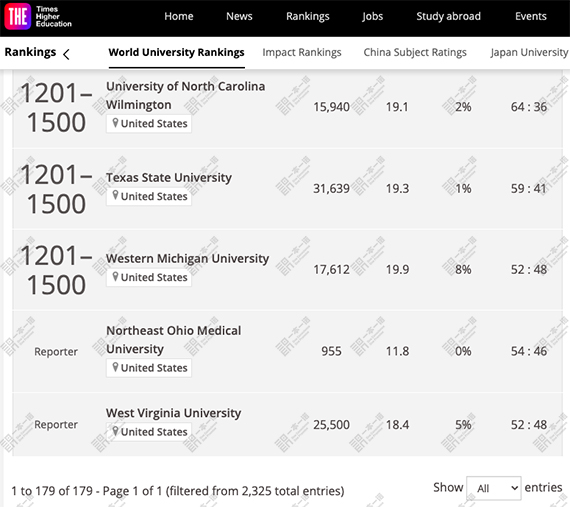Click the location pin under Texas State University

point(115,196)
